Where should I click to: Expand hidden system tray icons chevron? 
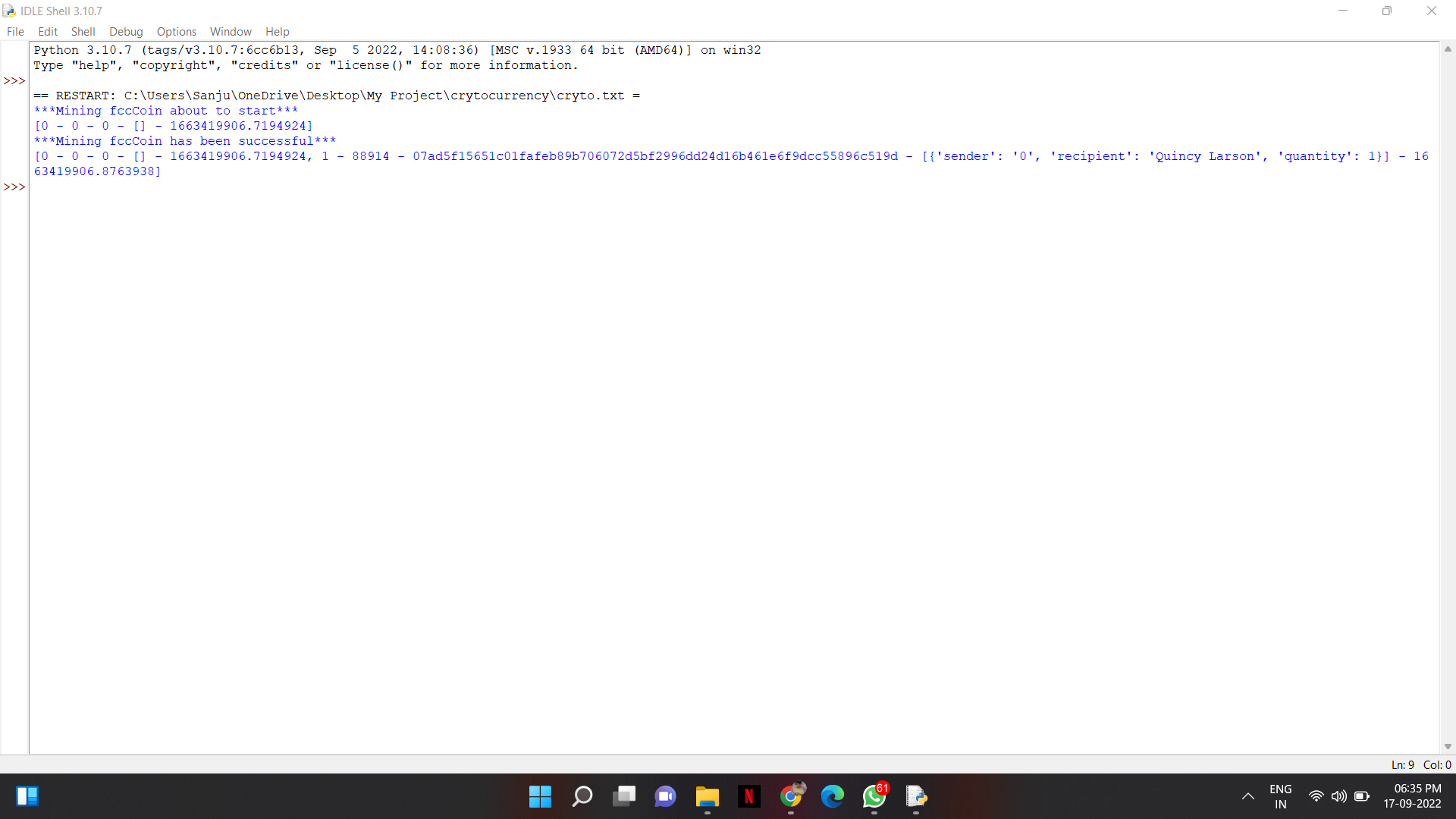(1247, 796)
